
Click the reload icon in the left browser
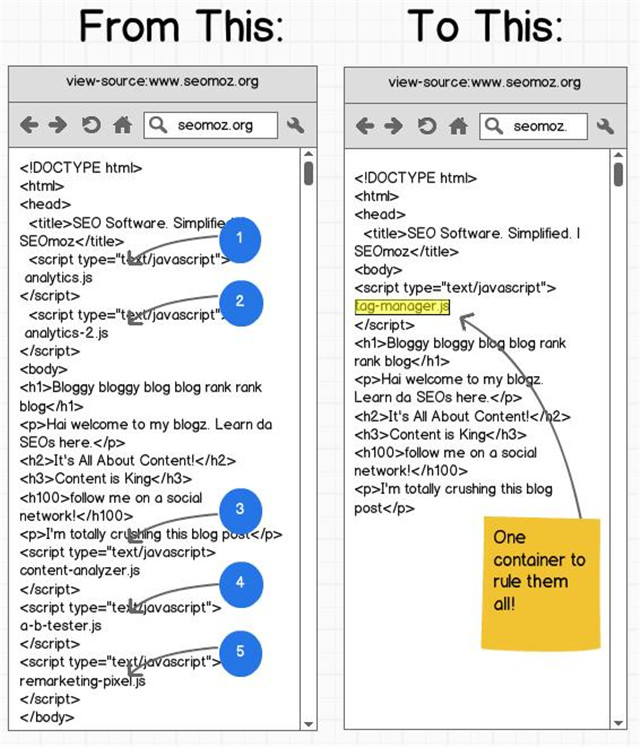coord(91,125)
